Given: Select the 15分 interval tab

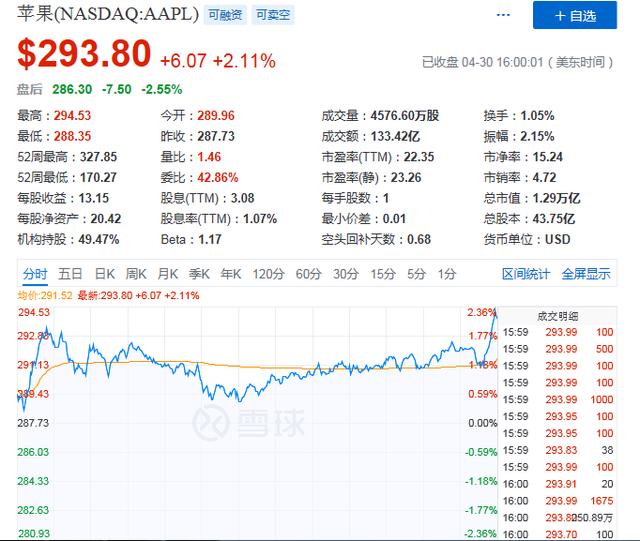Looking at the screenshot, I should [x=383, y=274].
